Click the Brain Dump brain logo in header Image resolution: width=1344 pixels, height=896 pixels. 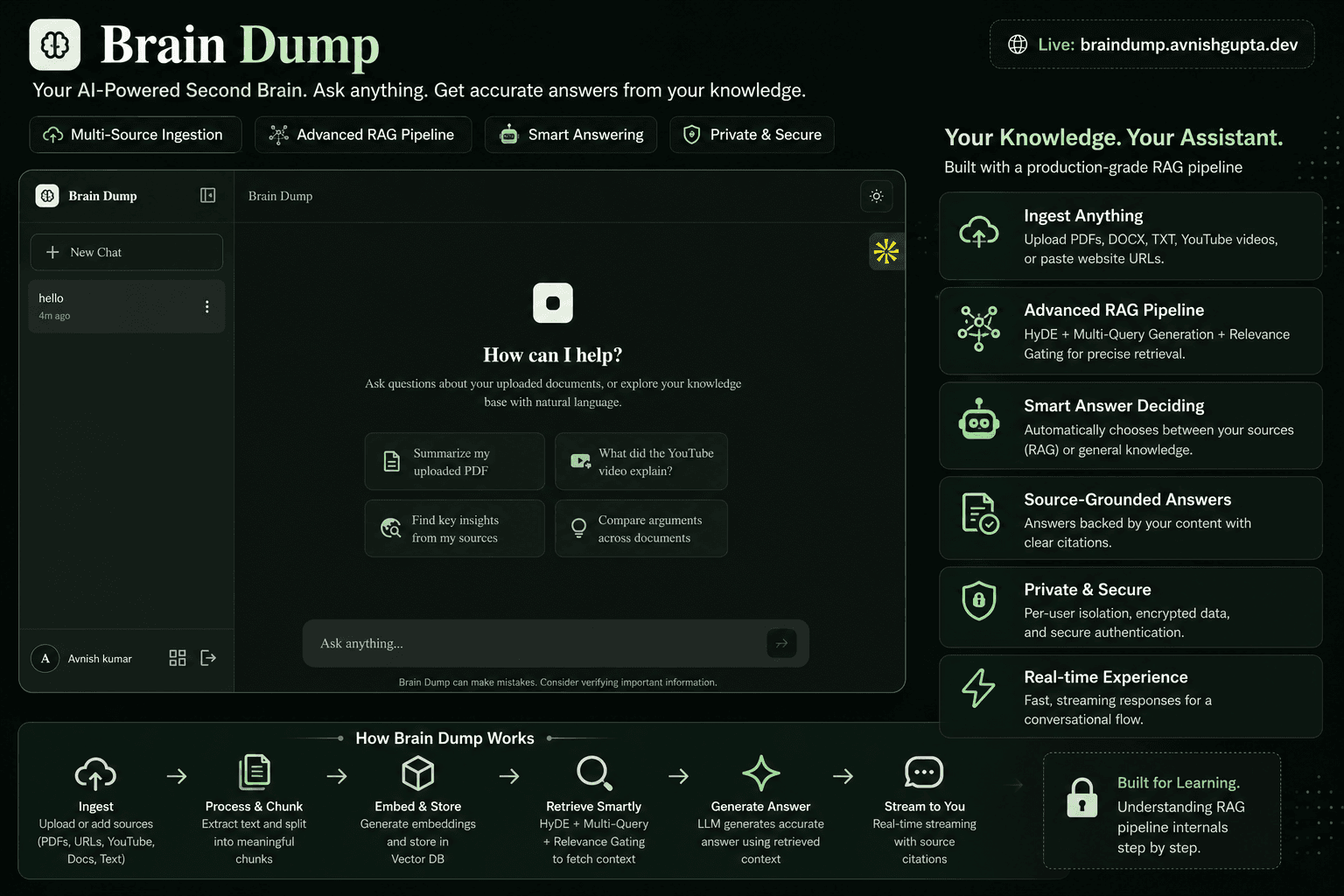(x=55, y=45)
